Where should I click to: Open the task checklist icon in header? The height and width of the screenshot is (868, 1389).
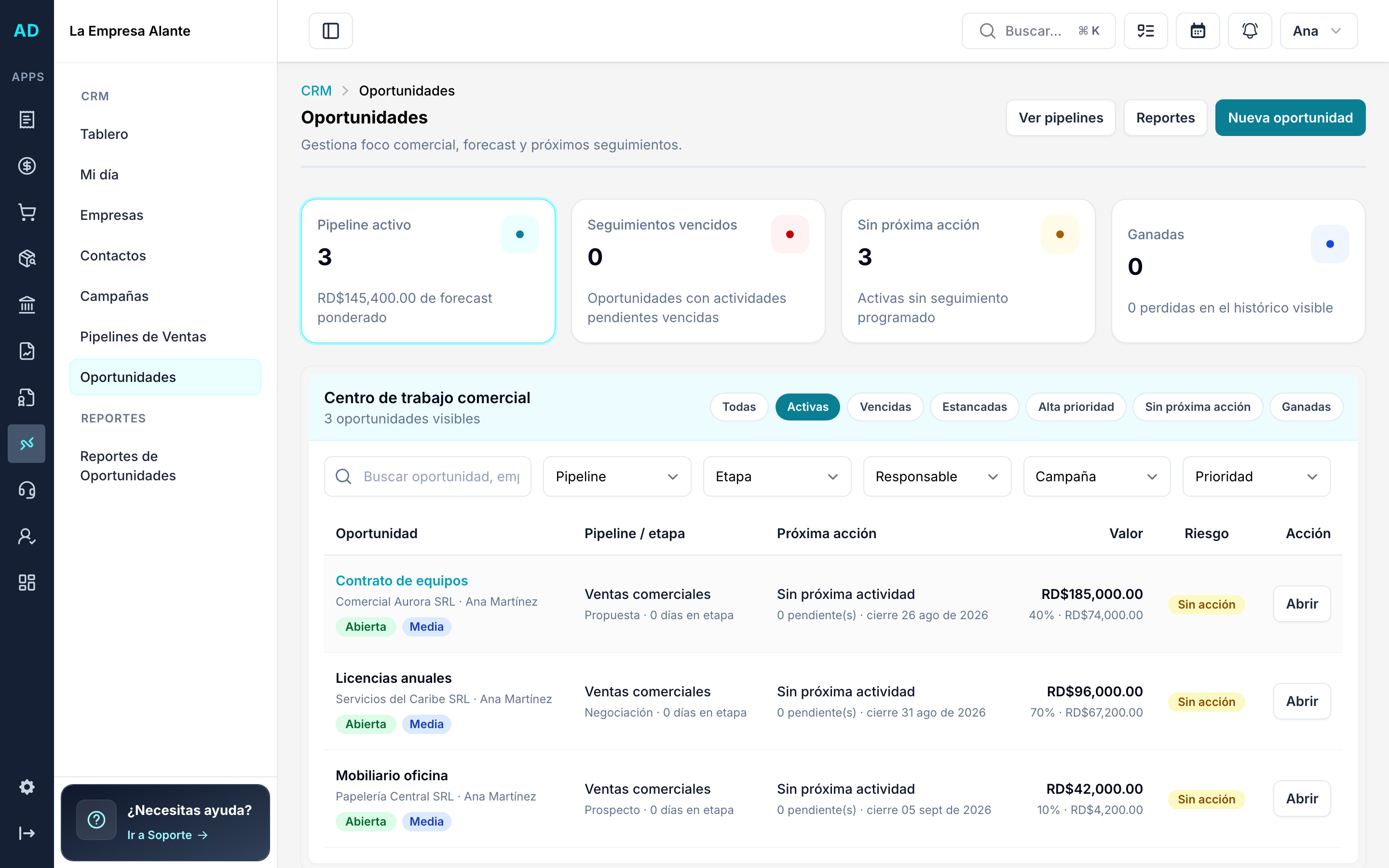coord(1145,31)
